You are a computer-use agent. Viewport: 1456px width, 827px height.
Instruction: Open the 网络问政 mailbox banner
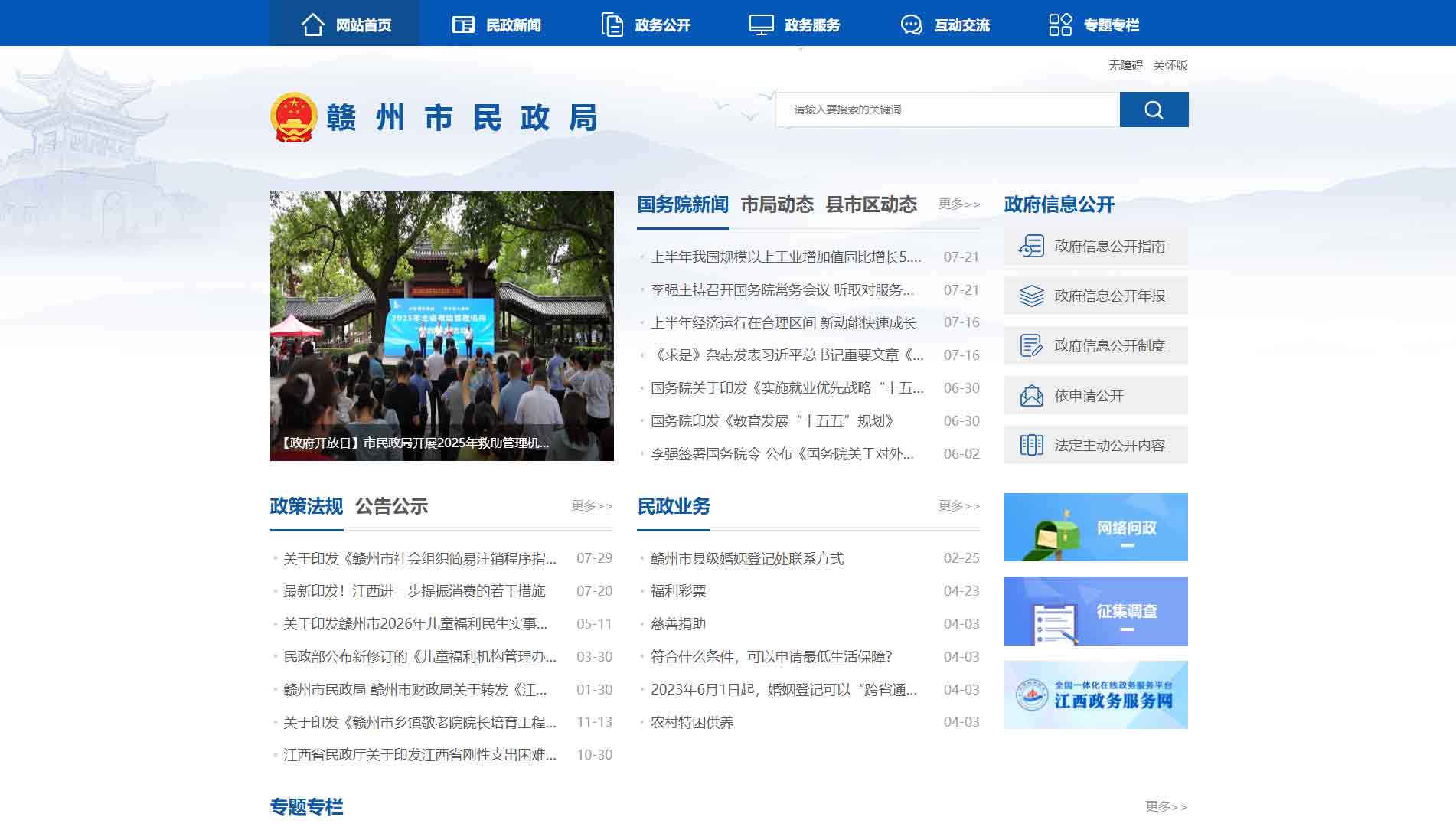[1095, 527]
